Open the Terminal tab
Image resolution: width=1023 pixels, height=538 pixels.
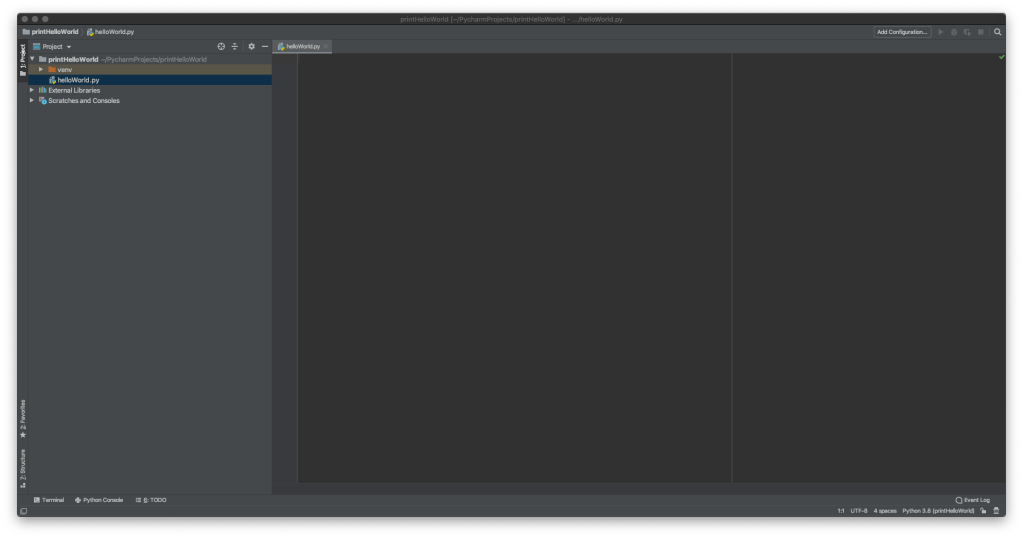[x=49, y=499]
